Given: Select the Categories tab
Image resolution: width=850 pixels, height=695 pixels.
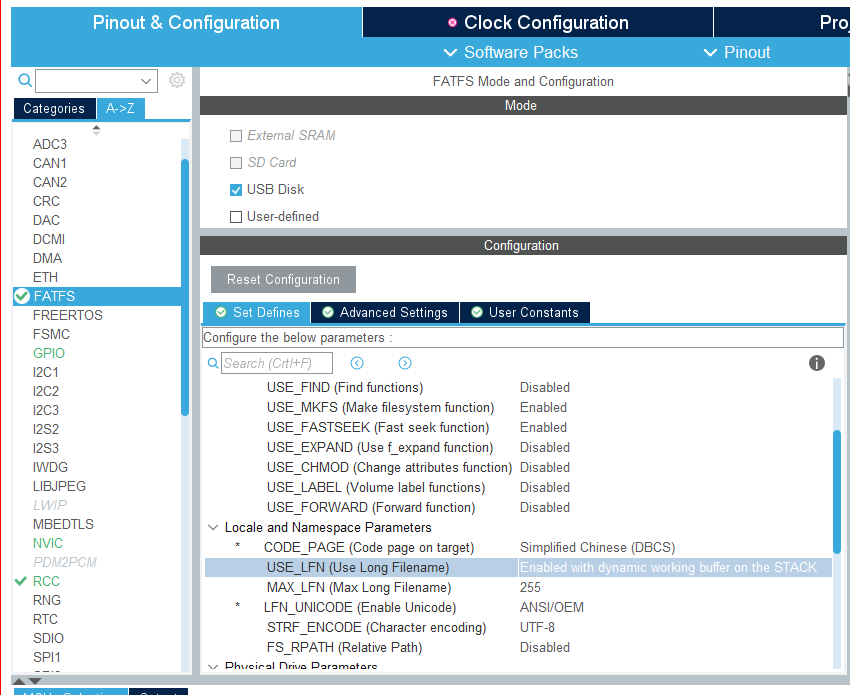Looking at the screenshot, I should [x=54, y=108].
